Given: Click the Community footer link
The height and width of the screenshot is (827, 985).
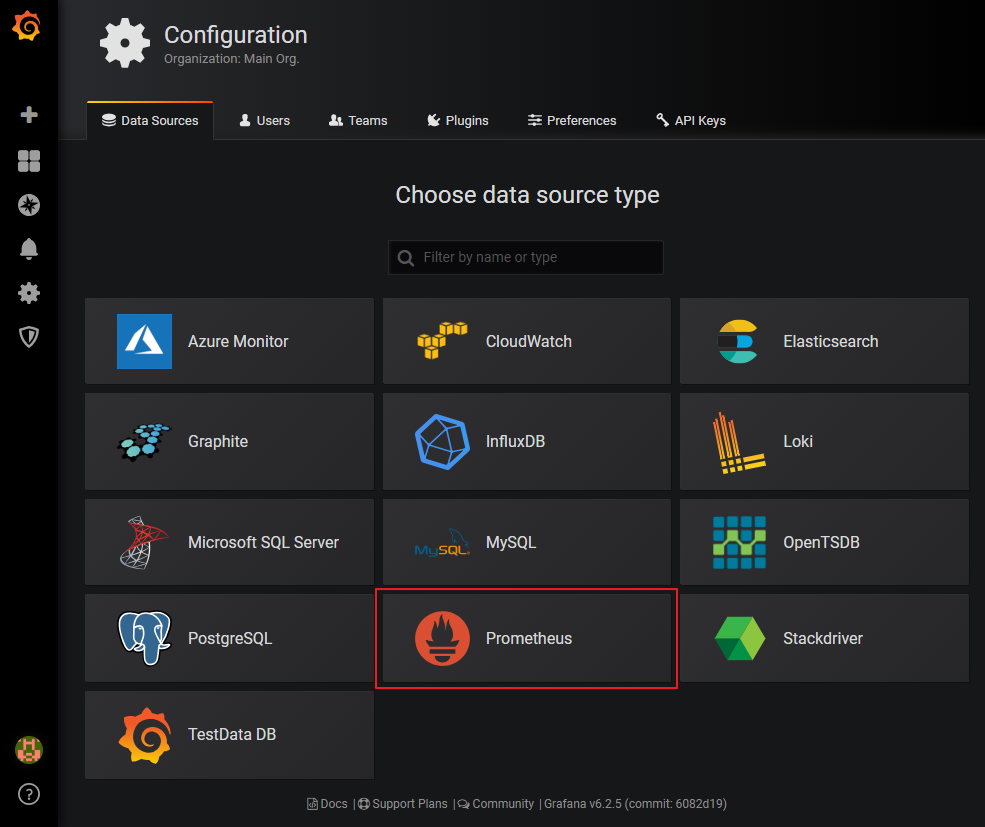Looking at the screenshot, I should [496, 804].
